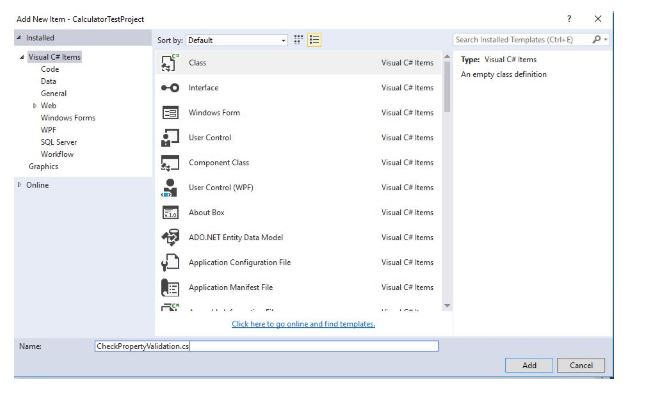
Task: Pick the User Control template icon
Action: tap(169, 138)
